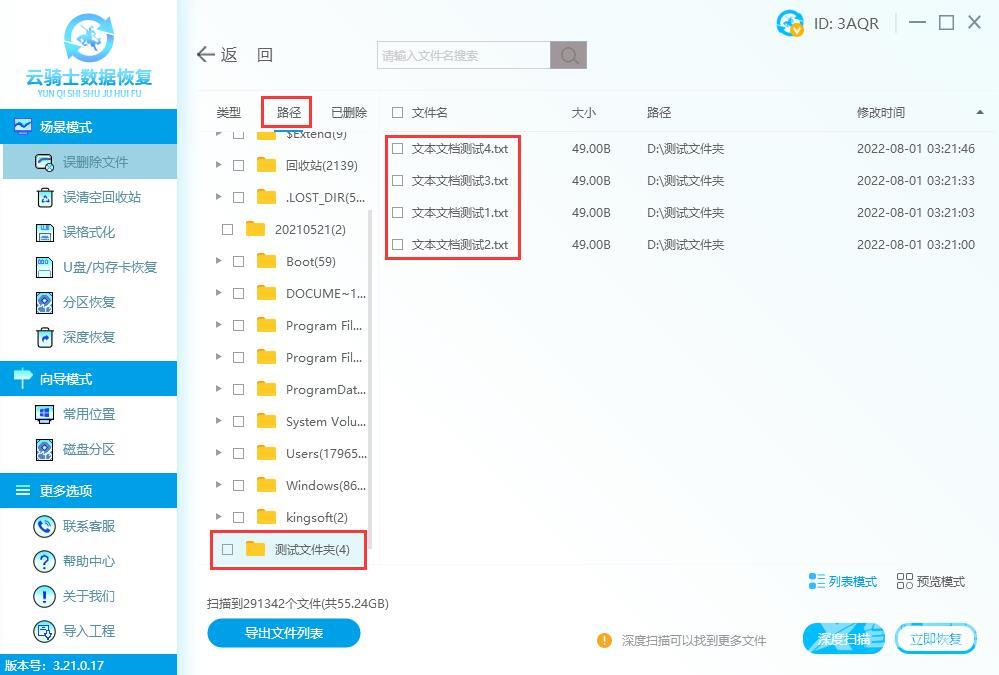999x675 pixels.
Task: Check the 文本文档测试1.txt checkbox
Action: point(398,212)
